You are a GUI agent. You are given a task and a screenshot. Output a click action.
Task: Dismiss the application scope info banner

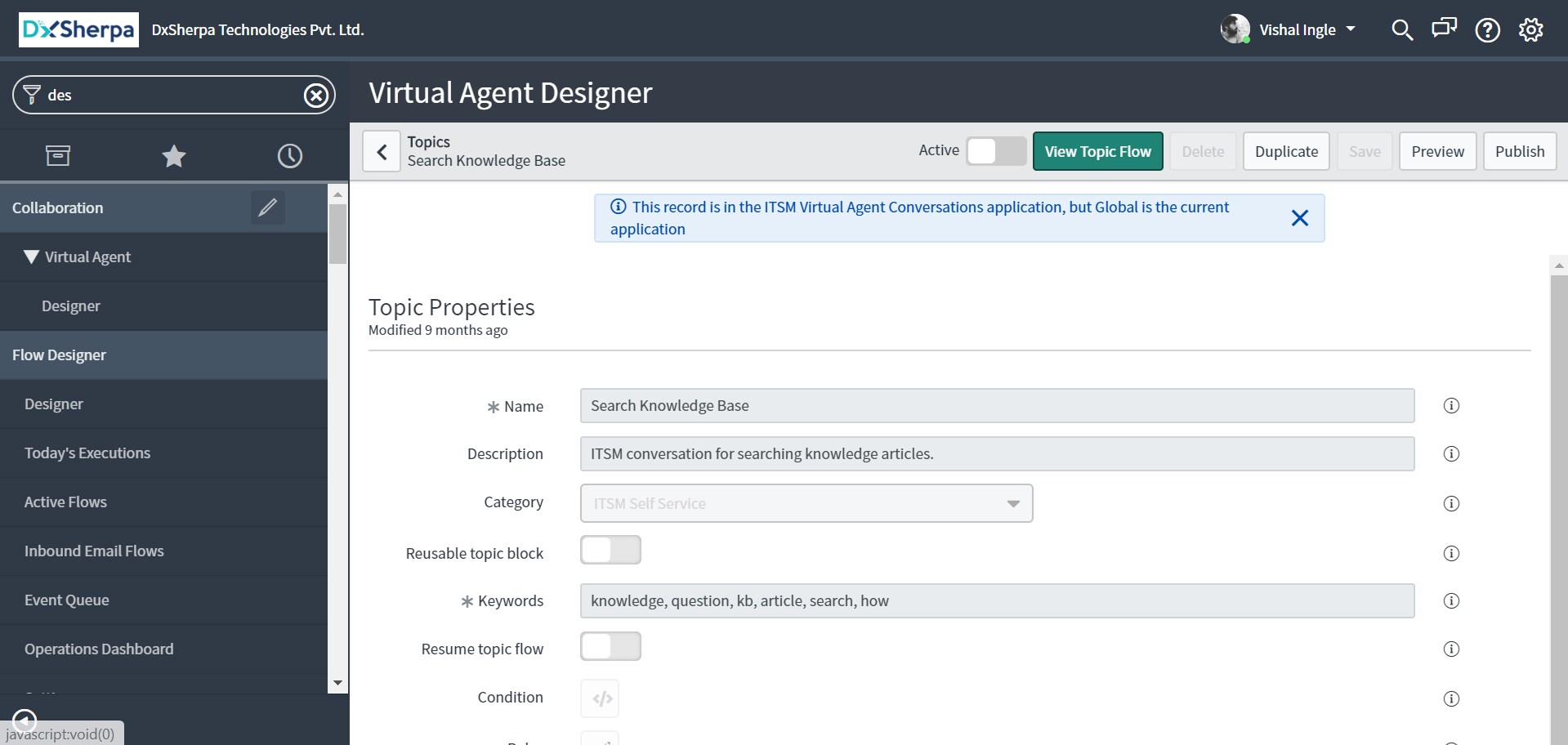[1299, 218]
